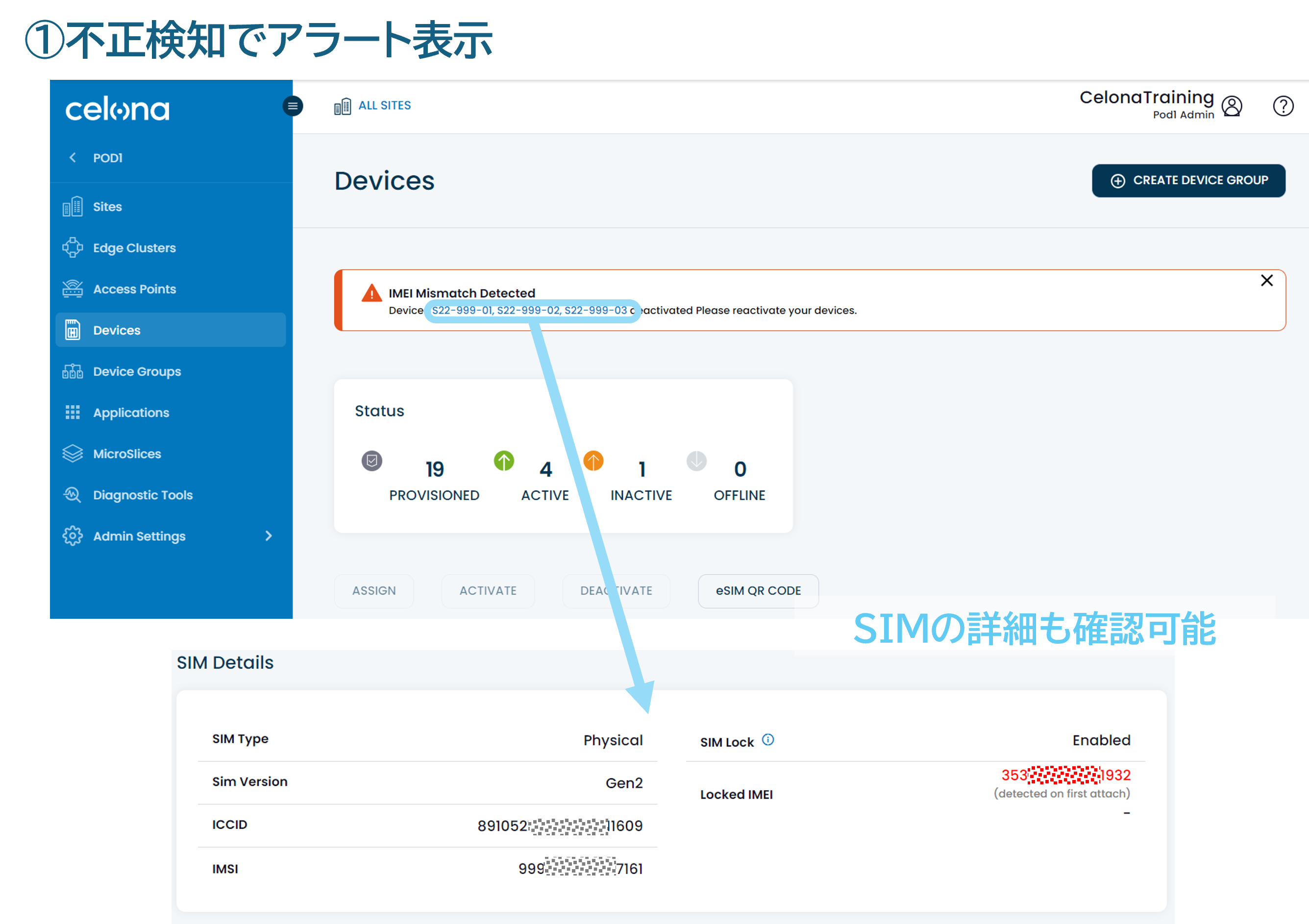Expand the Admin Settings submenu chevron
Screen dimensions: 1309x924
(268, 536)
